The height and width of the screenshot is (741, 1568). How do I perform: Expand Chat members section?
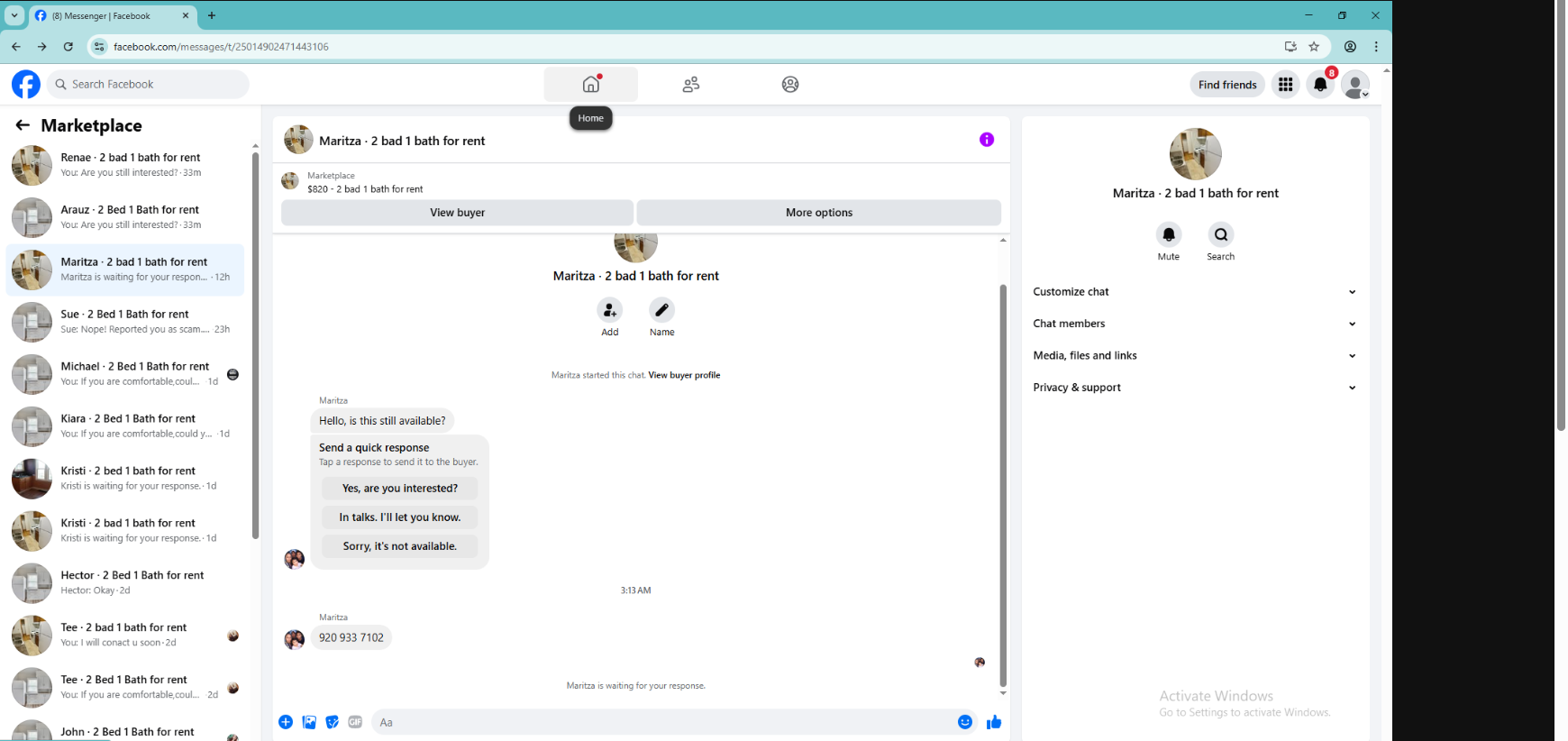coord(1195,324)
